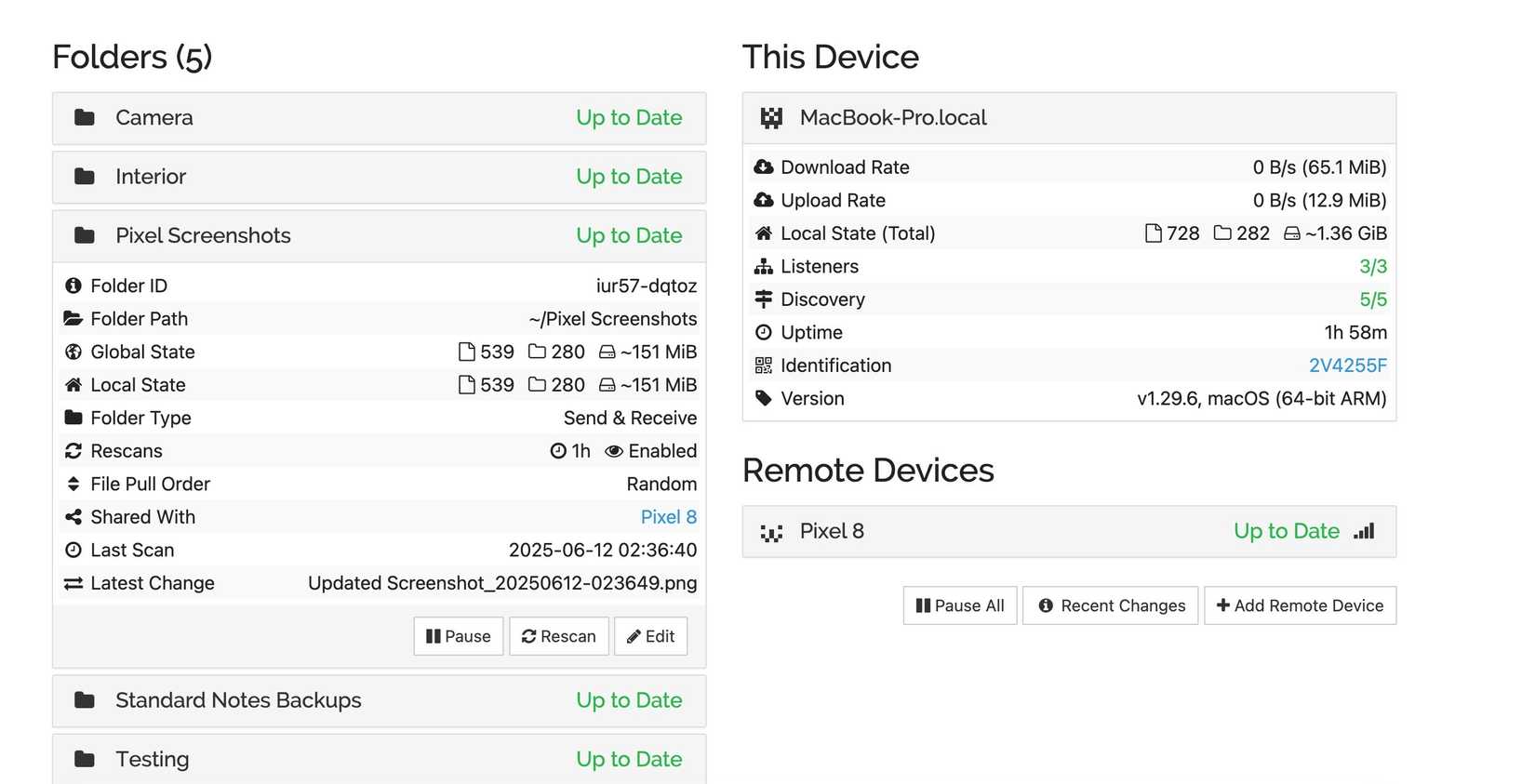The image size is (1535, 784).
Task: Click the Rescans refresh icon
Action: tap(73, 451)
